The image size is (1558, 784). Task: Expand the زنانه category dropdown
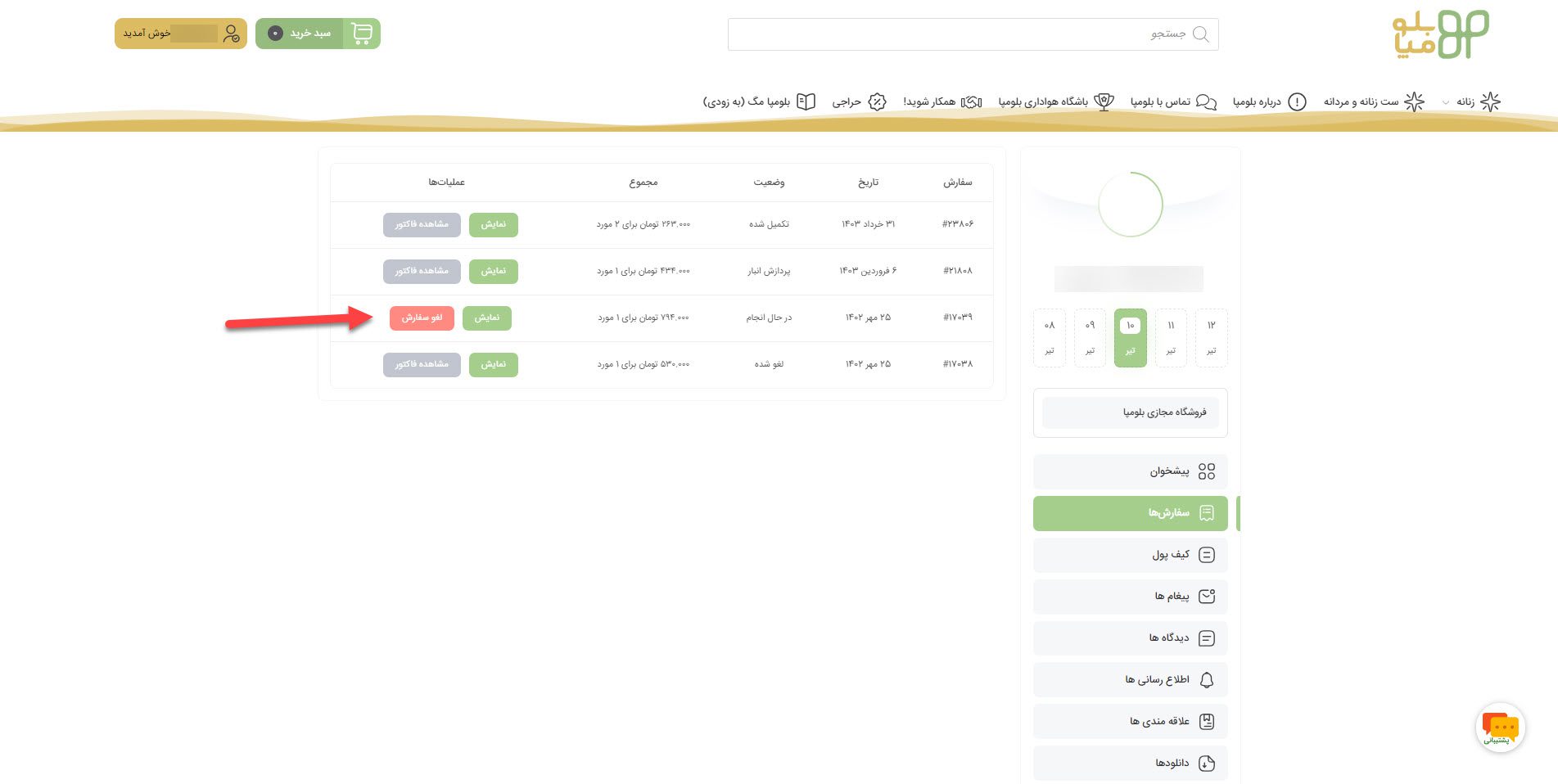click(1446, 102)
